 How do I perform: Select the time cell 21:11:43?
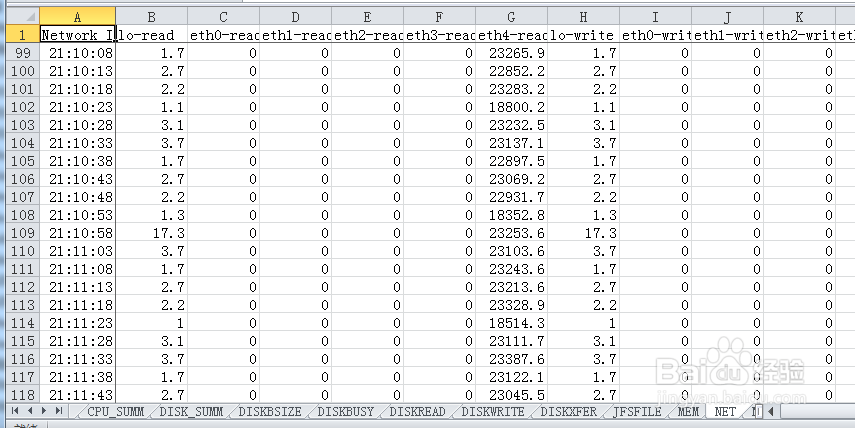click(x=77, y=395)
